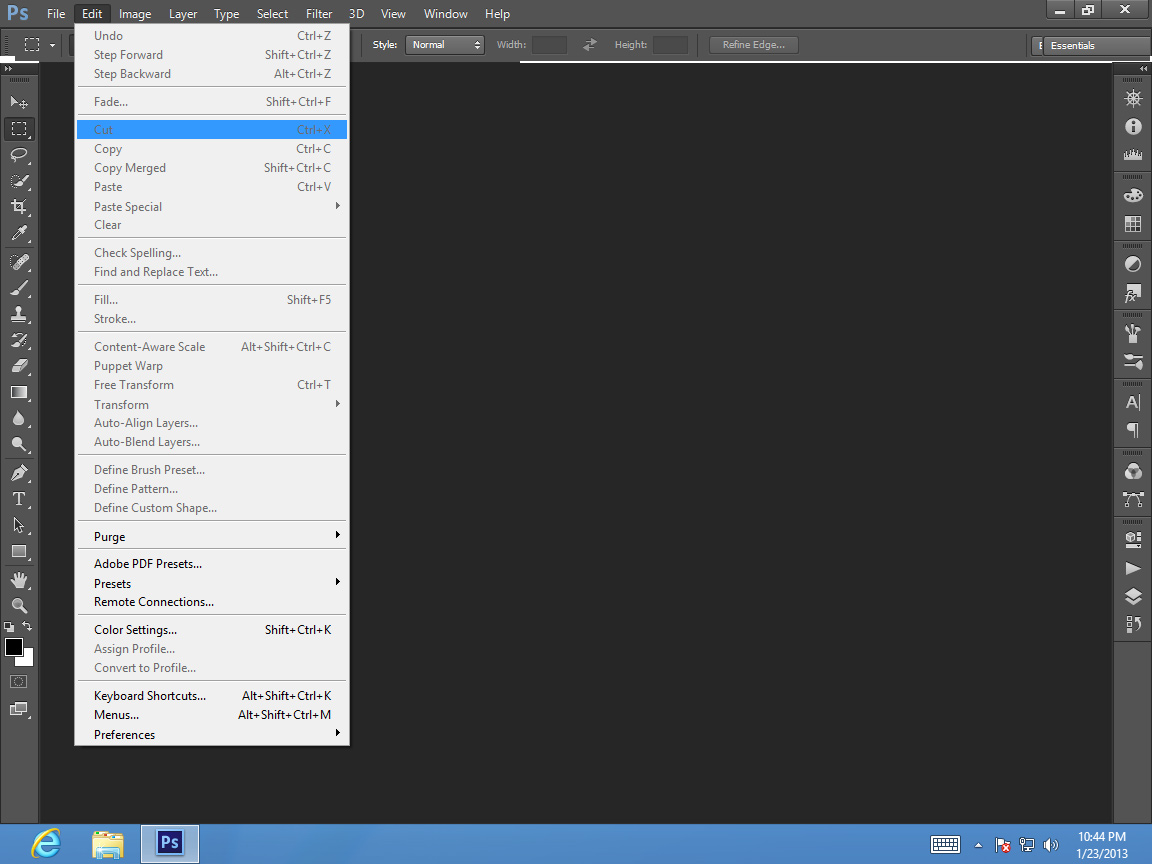The height and width of the screenshot is (864, 1152).
Task: Click the Height input field
Action: (670, 45)
